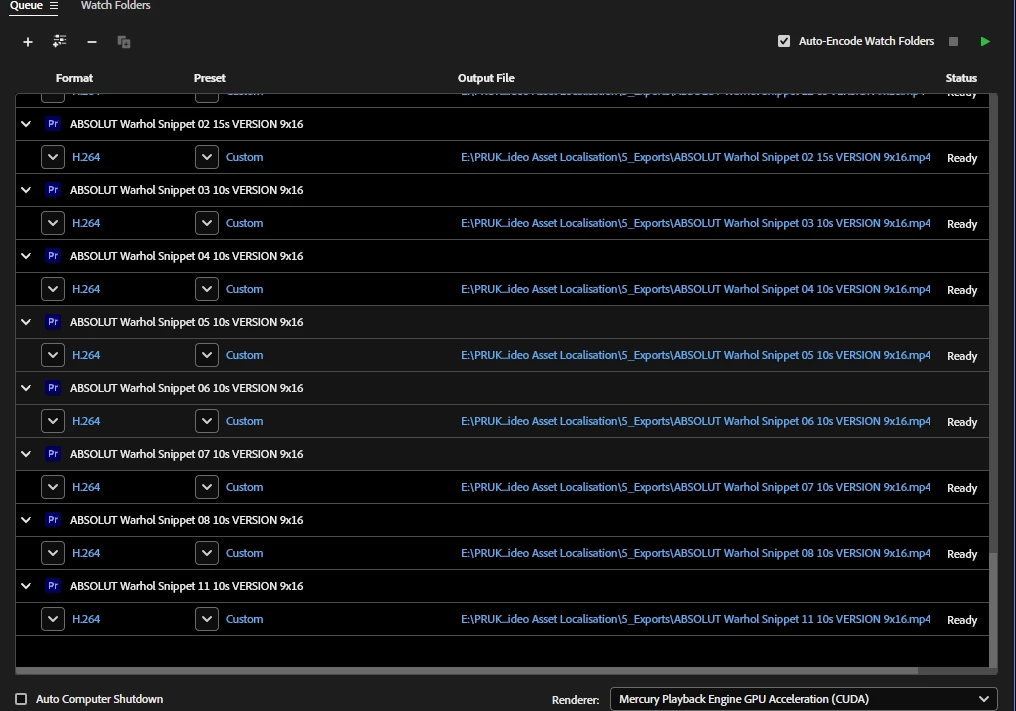Image resolution: width=1016 pixels, height=711 pixels.
Task: Add source with the plus icon
Action: [27, 42]
